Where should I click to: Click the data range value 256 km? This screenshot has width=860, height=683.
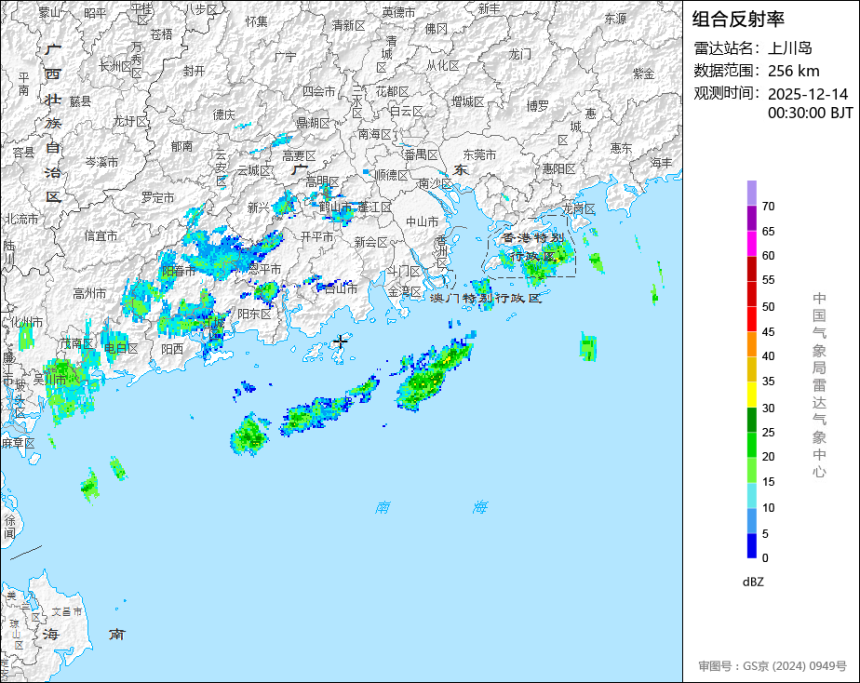tap(794, 71)
